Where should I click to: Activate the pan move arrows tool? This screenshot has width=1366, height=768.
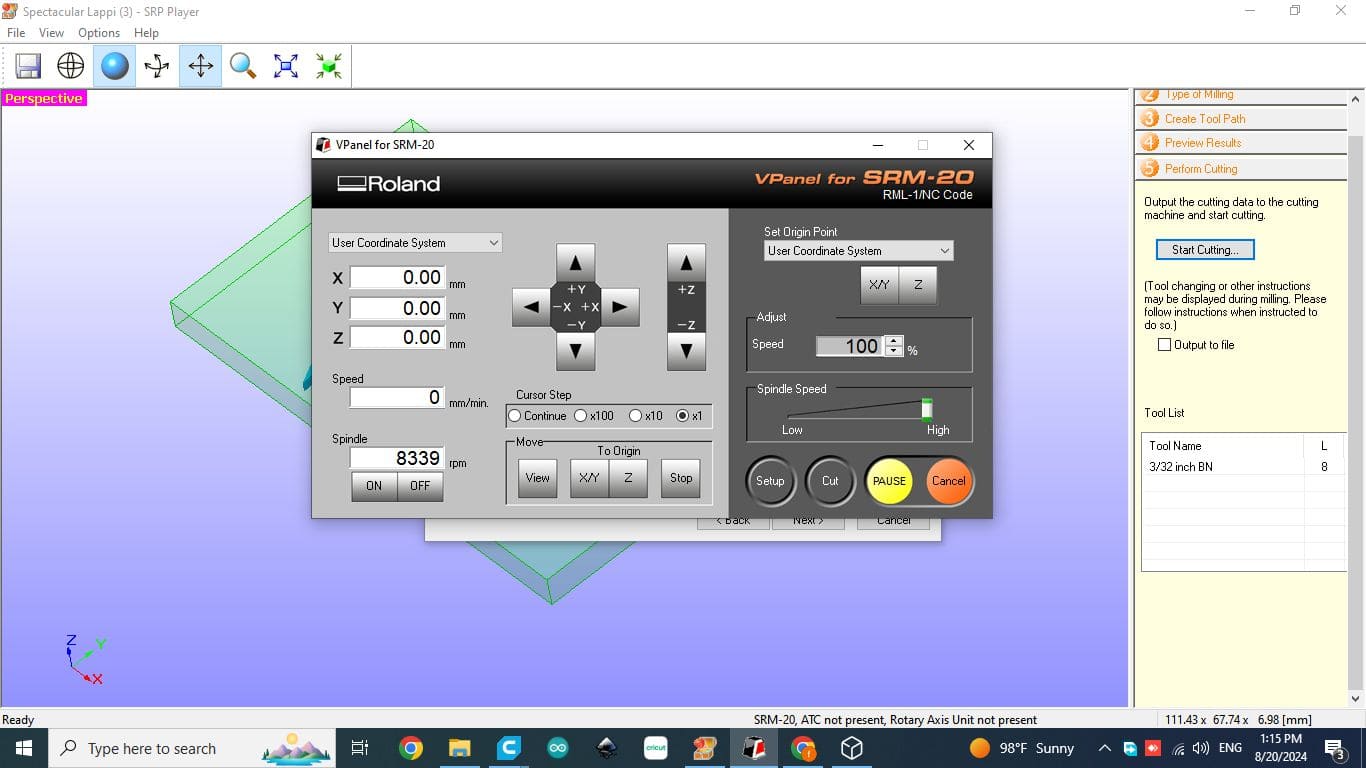200,66
